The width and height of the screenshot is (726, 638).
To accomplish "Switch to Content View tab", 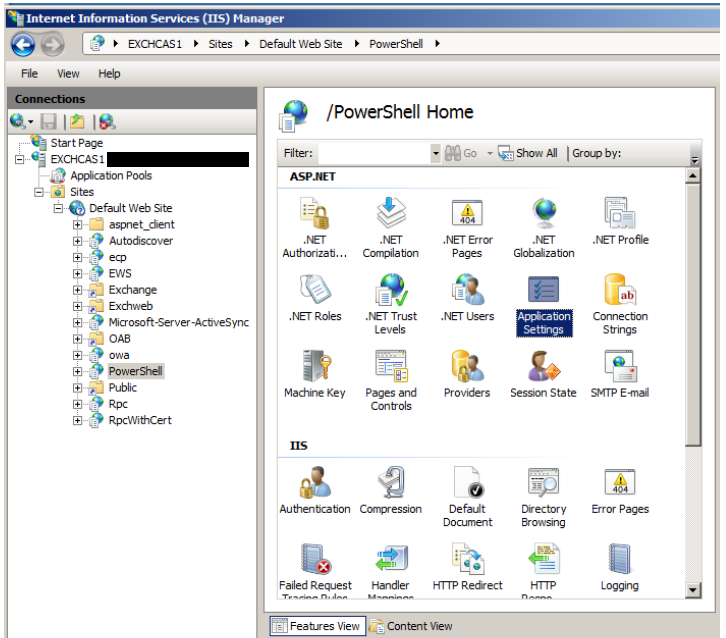I will point(411,626).
